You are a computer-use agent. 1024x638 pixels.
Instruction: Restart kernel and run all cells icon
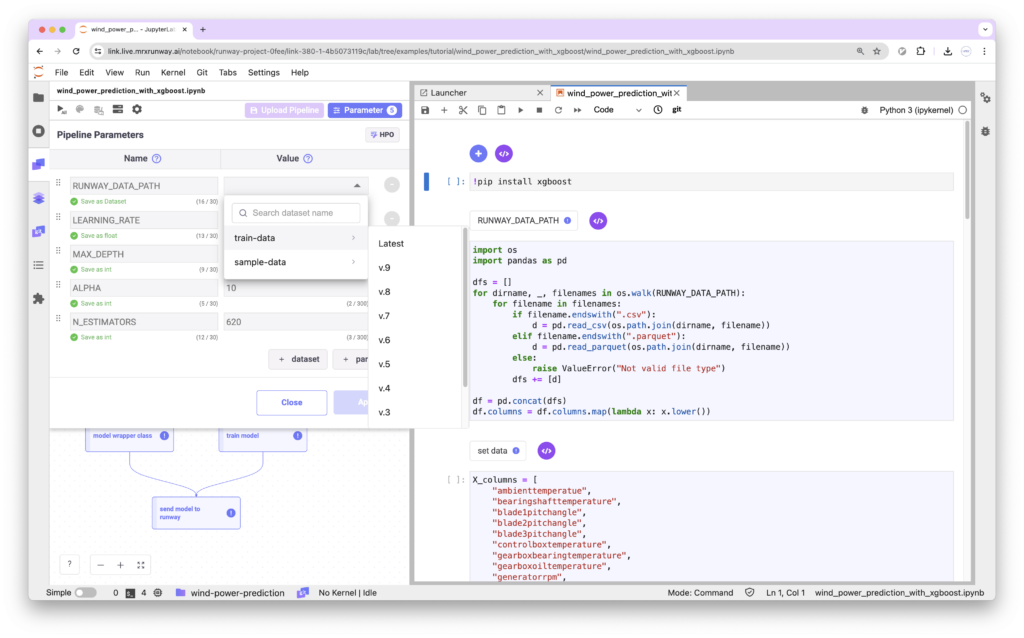(x=577, y=110)
